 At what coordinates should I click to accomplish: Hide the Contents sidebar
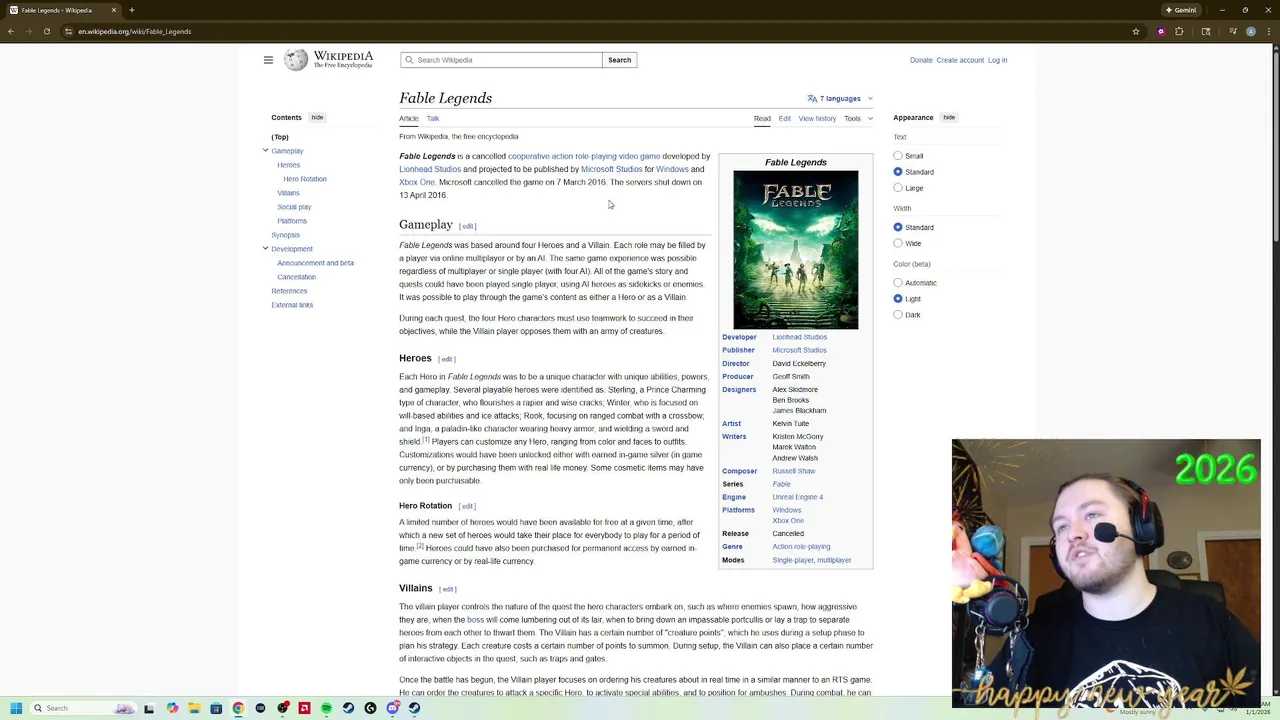click(x=317, y=118)
